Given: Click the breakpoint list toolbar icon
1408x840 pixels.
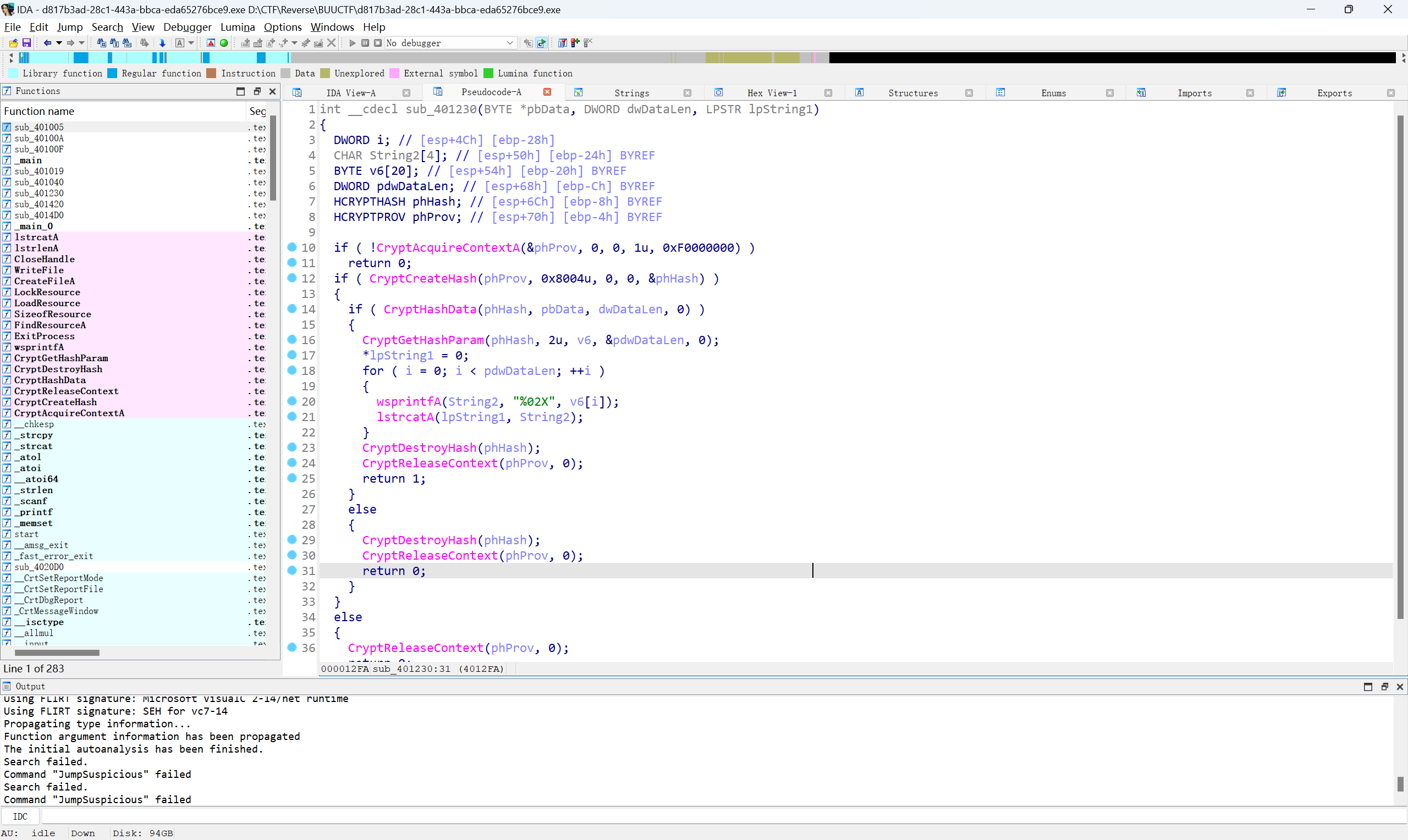Looking at the screenshot, I should click(562, 43).
